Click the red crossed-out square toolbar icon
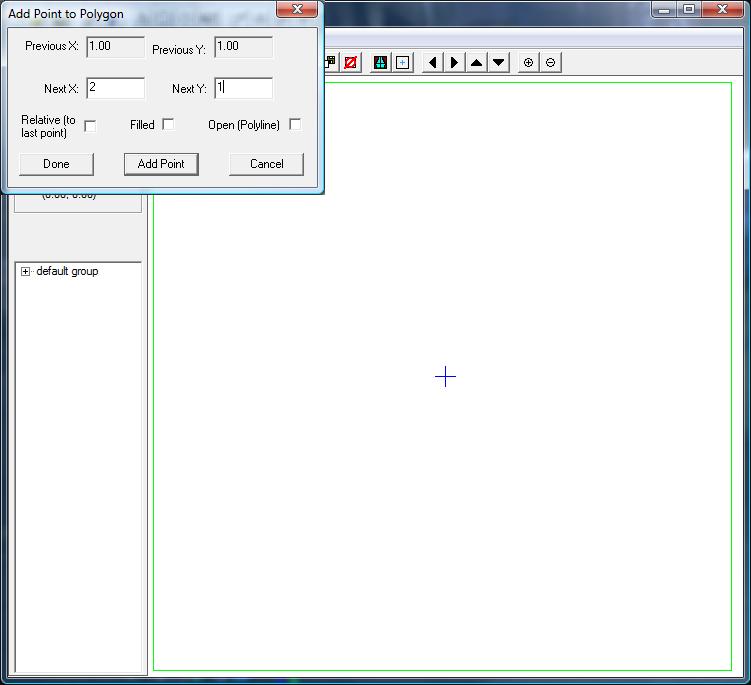 point(350,62)
